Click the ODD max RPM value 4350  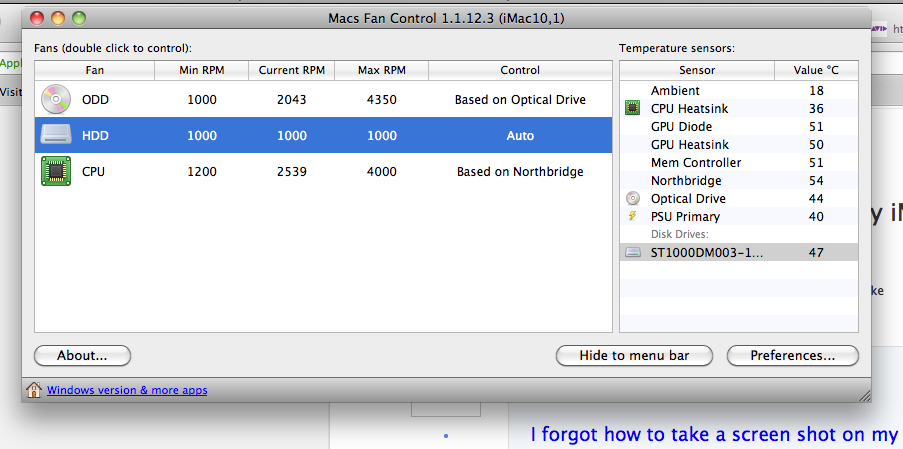[382, 100]
